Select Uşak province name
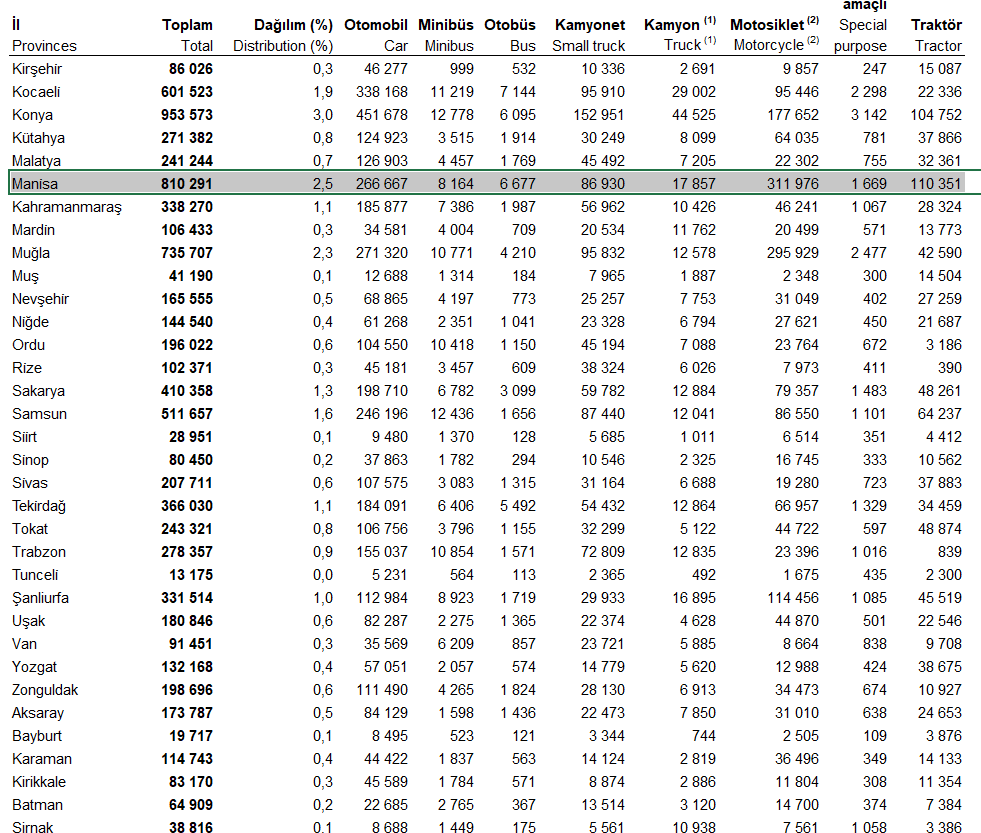981x833 pixels. (x=28, y=621)
